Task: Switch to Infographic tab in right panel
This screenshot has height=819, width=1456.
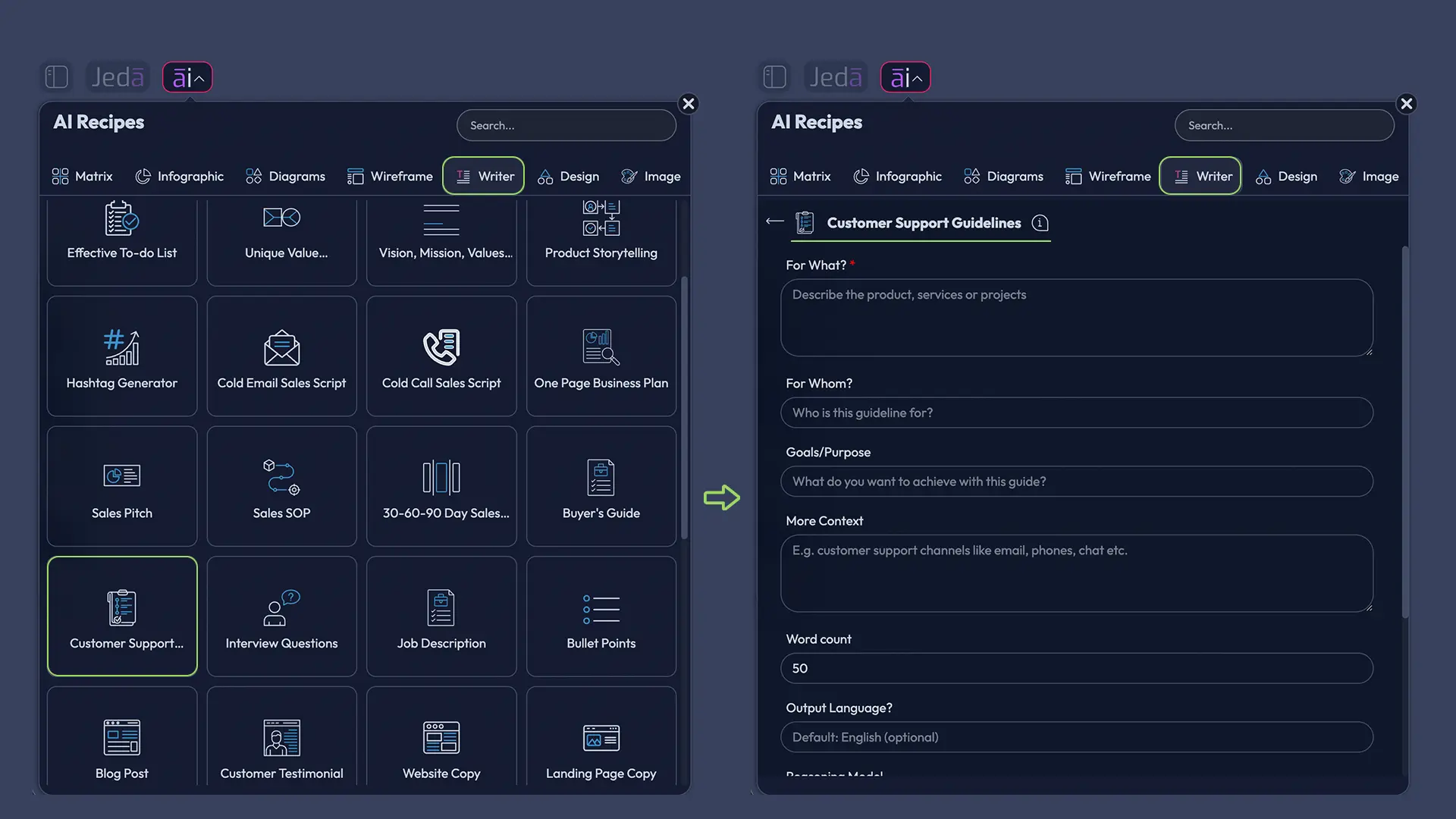Action: [897, 176]
